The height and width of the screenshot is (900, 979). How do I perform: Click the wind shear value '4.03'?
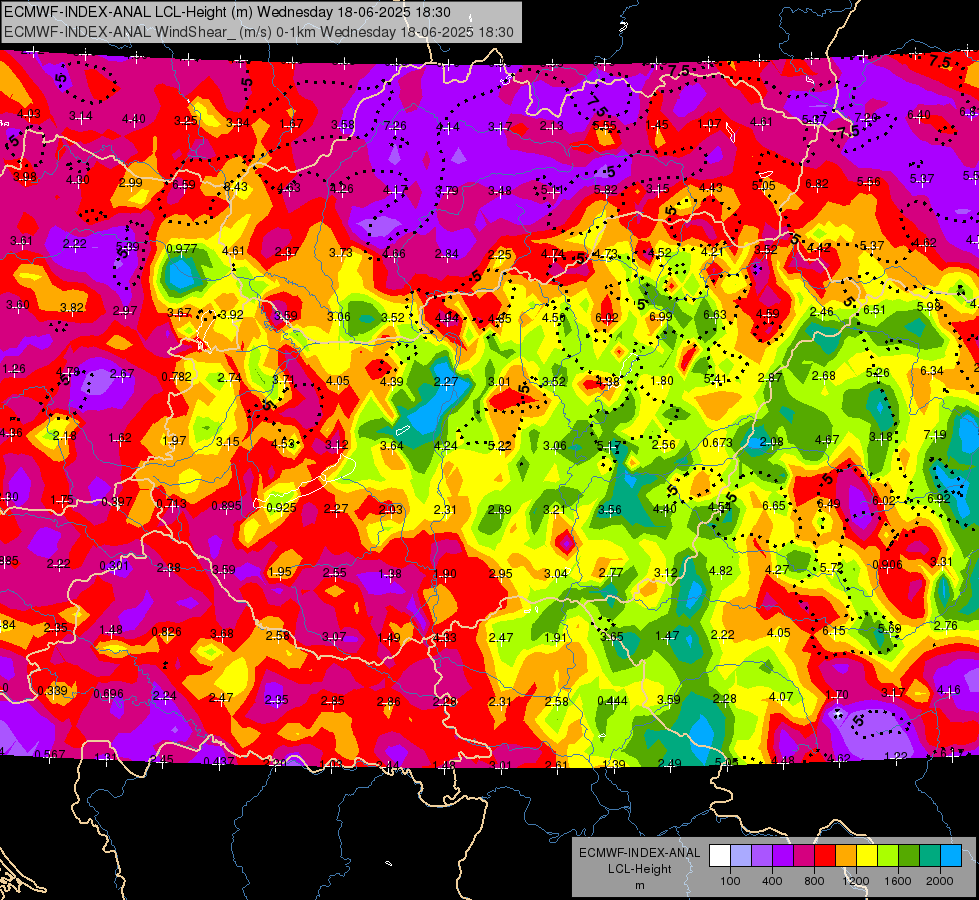28,114
